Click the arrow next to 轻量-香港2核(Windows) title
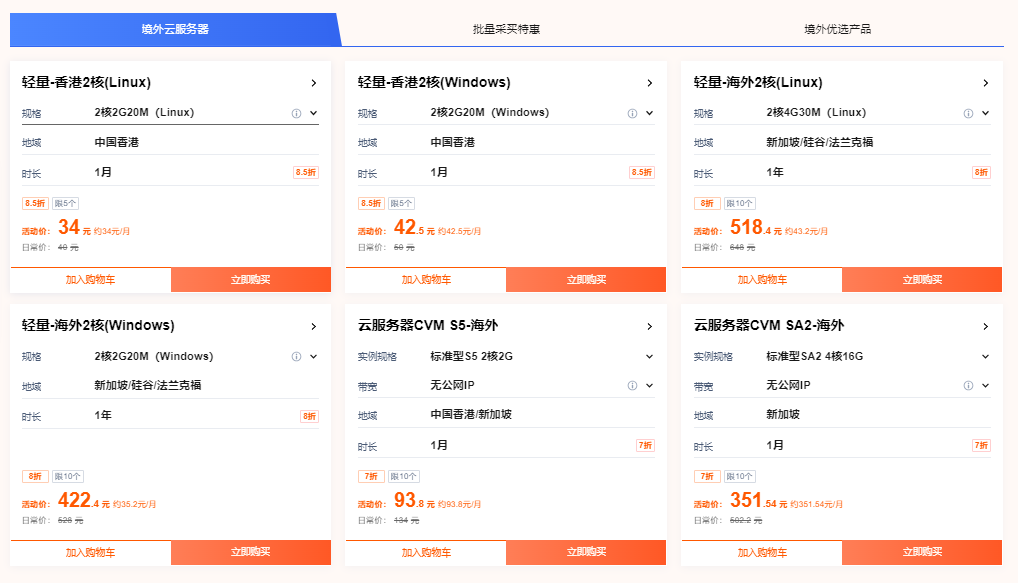The width and height of the screenshot is (1018, 583). click(650, 83)
